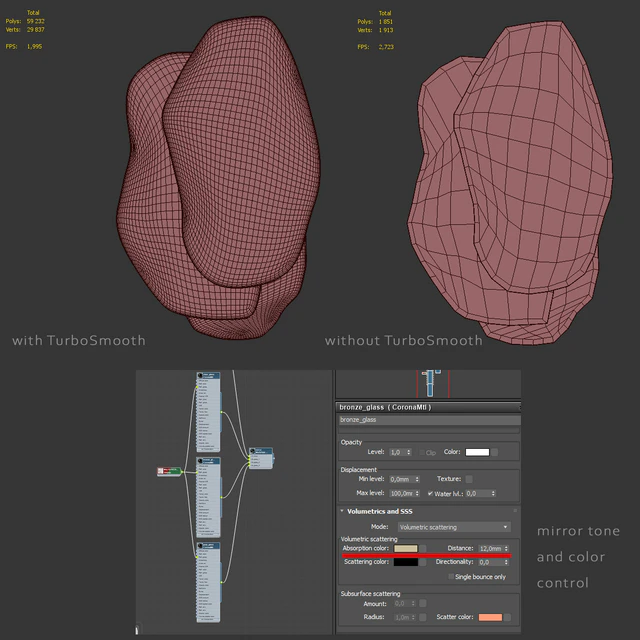The height and width of the screenshot is (640, 640).
Task: Select the uppermost CoronaMtl node header
Action: click(208, 376)
